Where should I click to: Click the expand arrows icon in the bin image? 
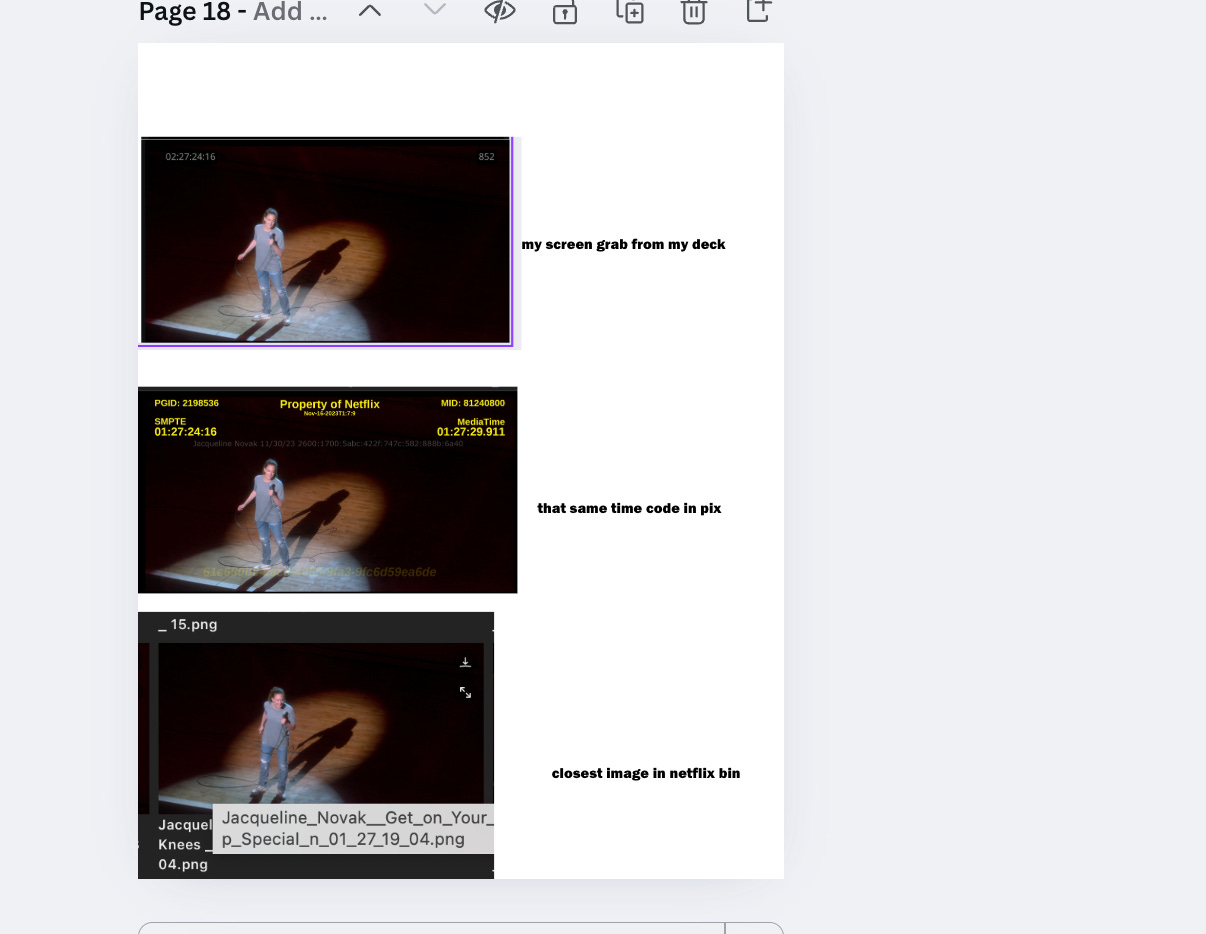[465, 692]
